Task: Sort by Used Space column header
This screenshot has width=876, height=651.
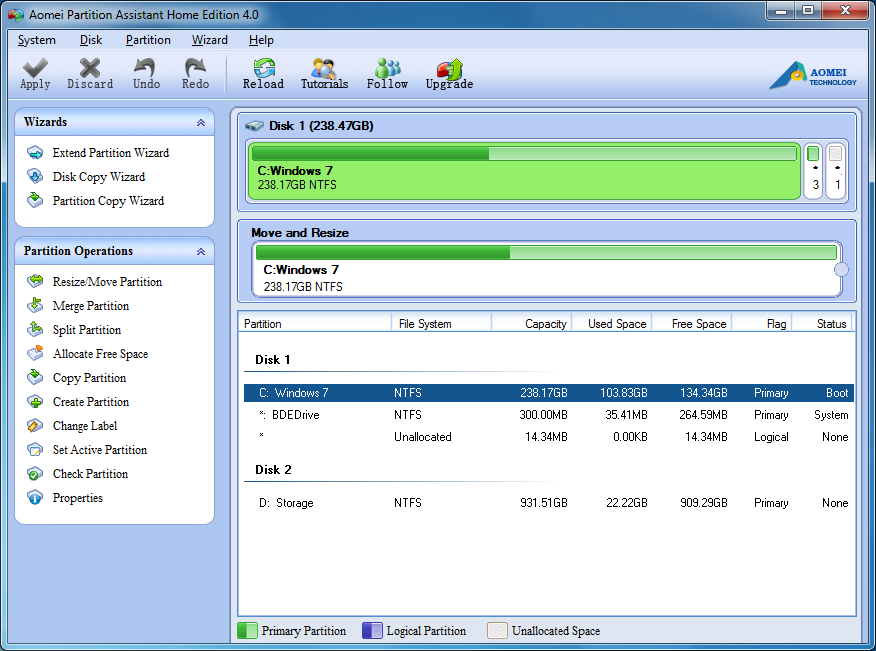Action: coord(612,324)
